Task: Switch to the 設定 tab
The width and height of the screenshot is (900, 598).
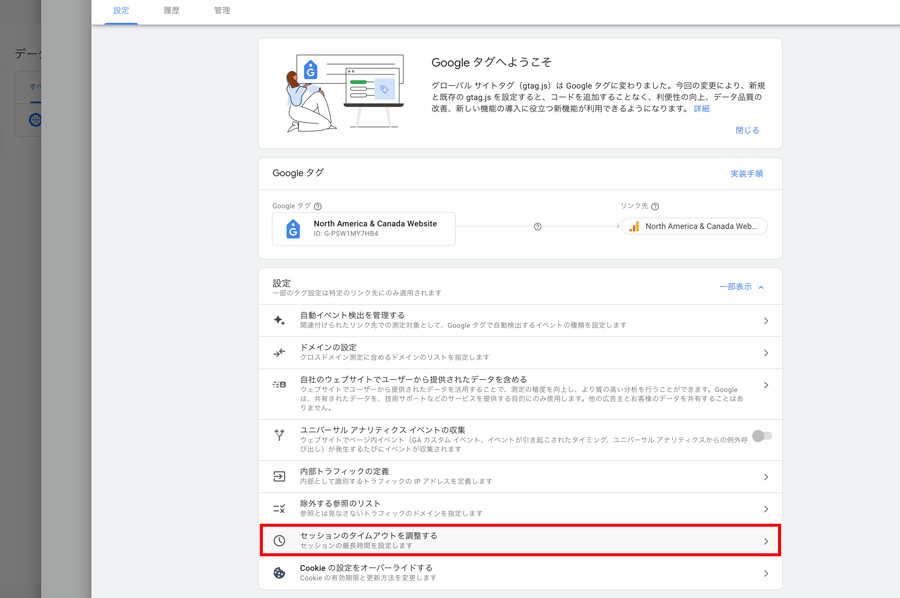Action: click(121, 10)
